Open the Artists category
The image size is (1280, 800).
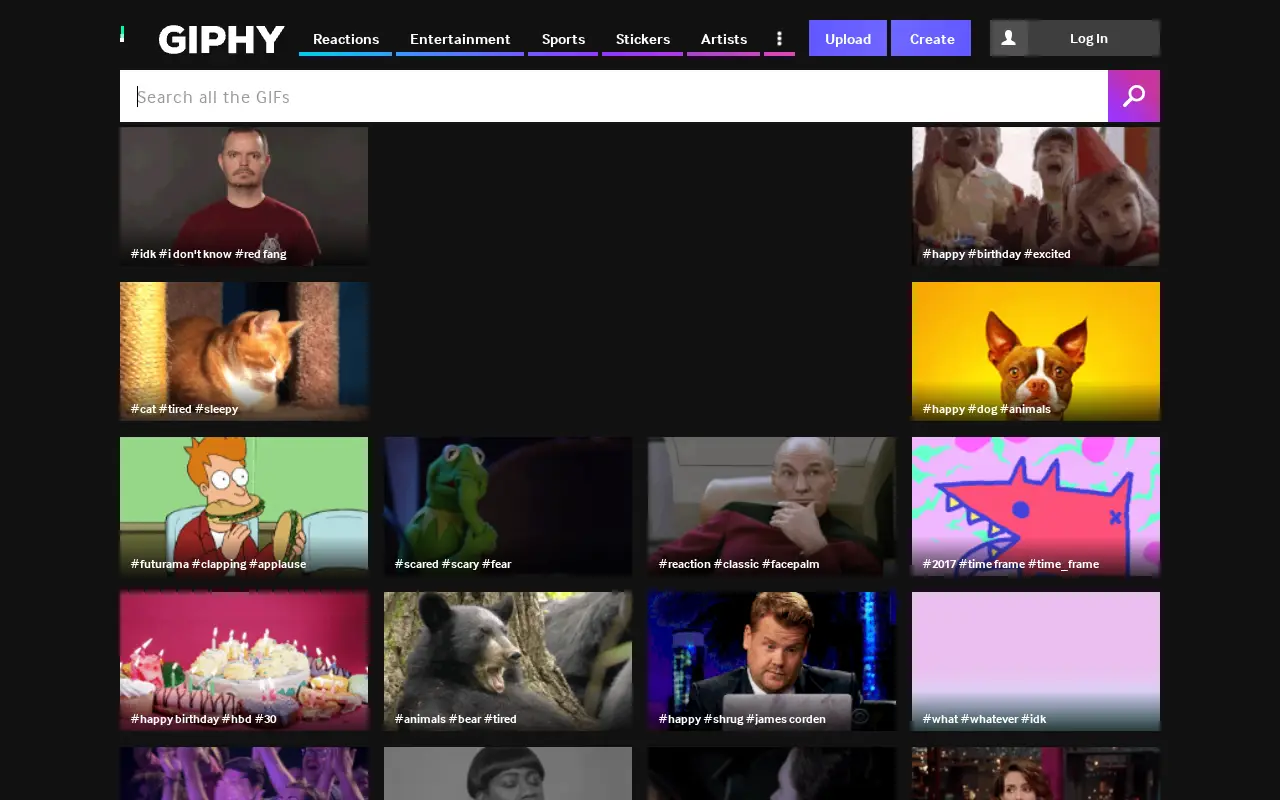tap(724, 39)
